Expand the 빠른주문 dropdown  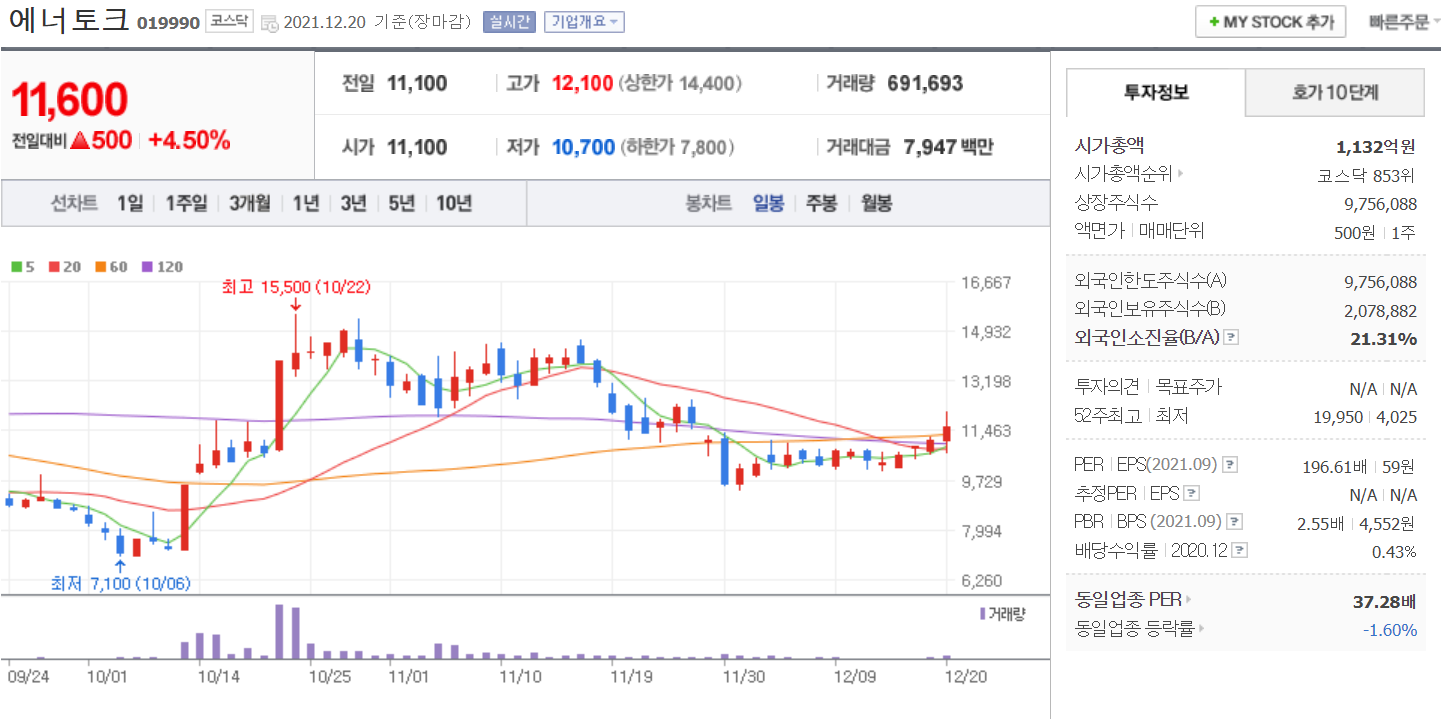(x=1405, y=22)
